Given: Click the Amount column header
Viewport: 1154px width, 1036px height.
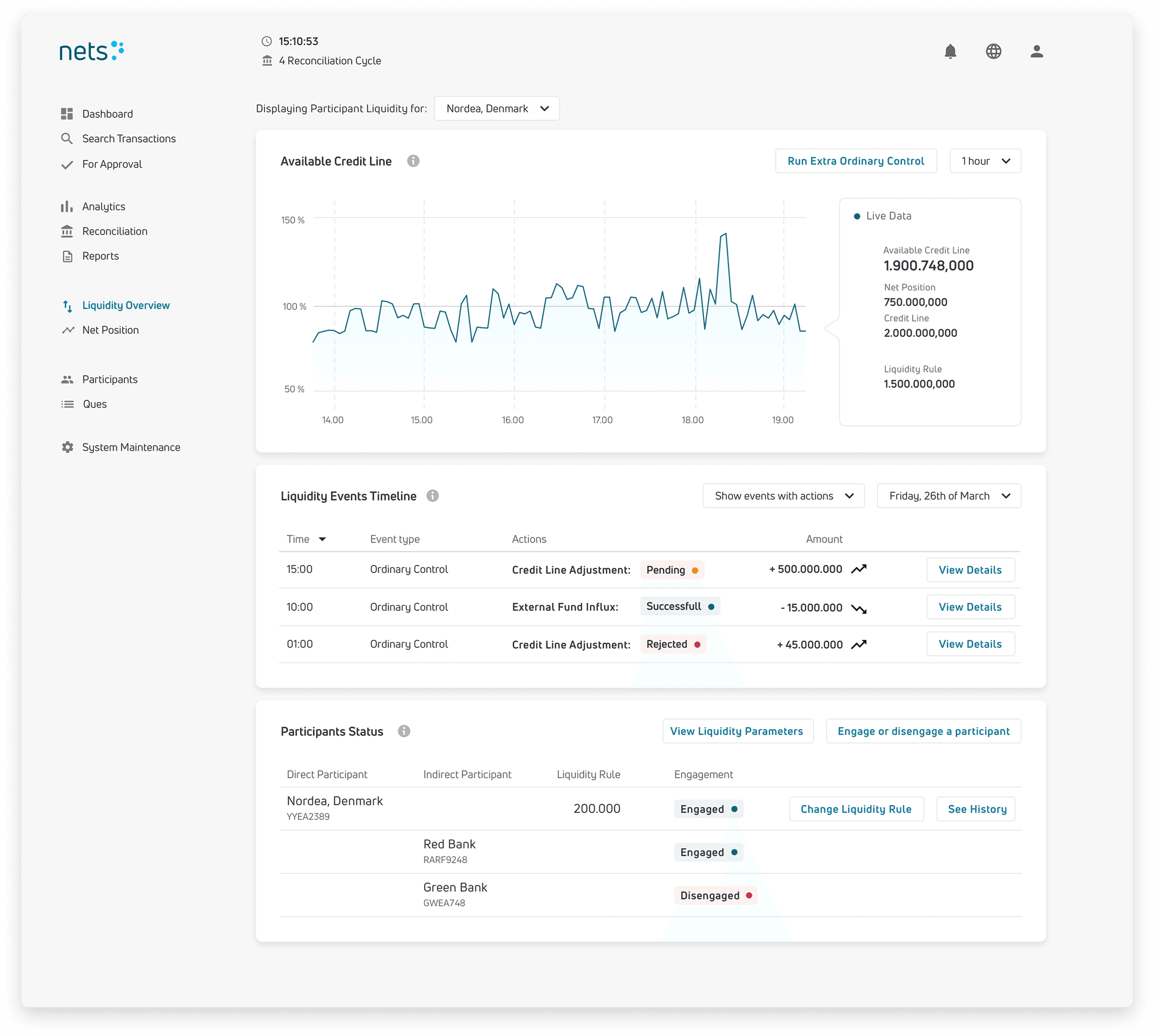Looking at the screenshot, I should [x=824, y=539].
